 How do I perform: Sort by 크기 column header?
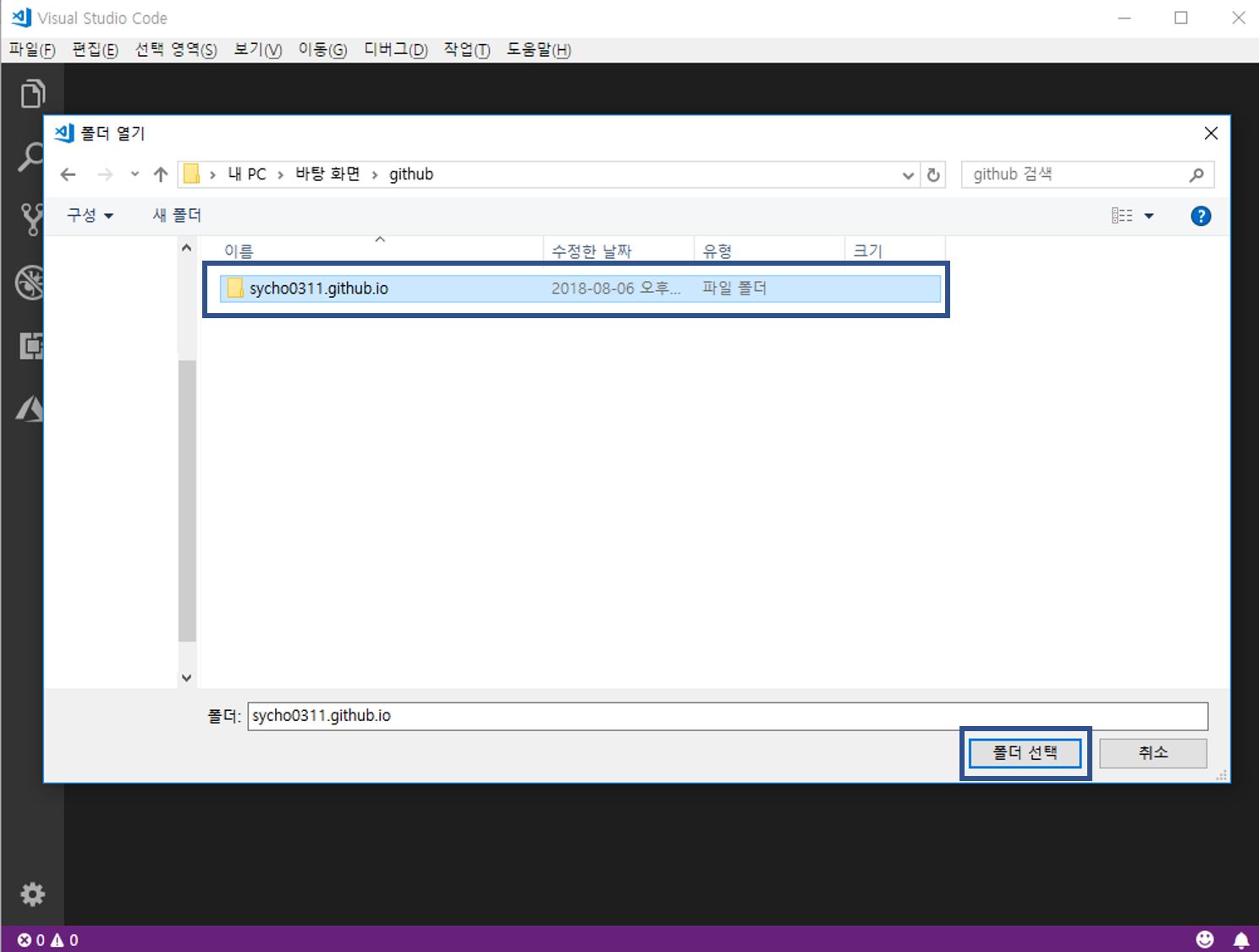(x=894, y=251)
